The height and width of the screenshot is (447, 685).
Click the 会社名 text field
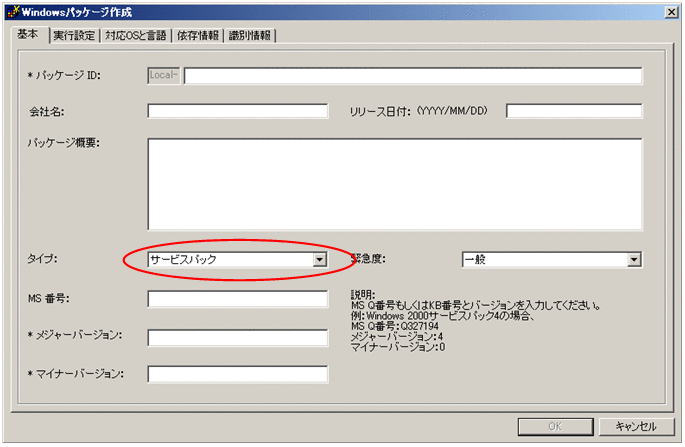(x=238, y=111)
